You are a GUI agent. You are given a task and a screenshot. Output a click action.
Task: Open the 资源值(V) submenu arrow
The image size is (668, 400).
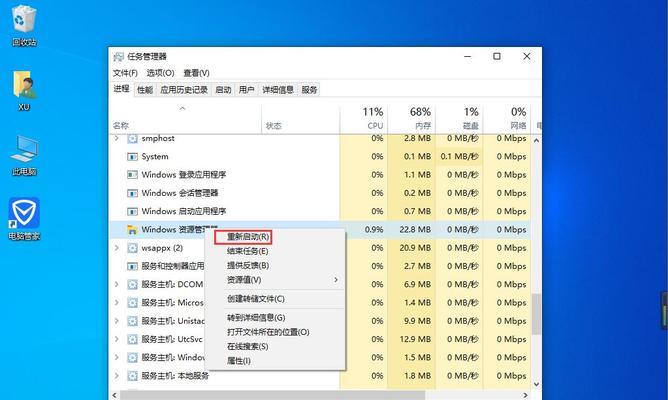coord(336,280)
